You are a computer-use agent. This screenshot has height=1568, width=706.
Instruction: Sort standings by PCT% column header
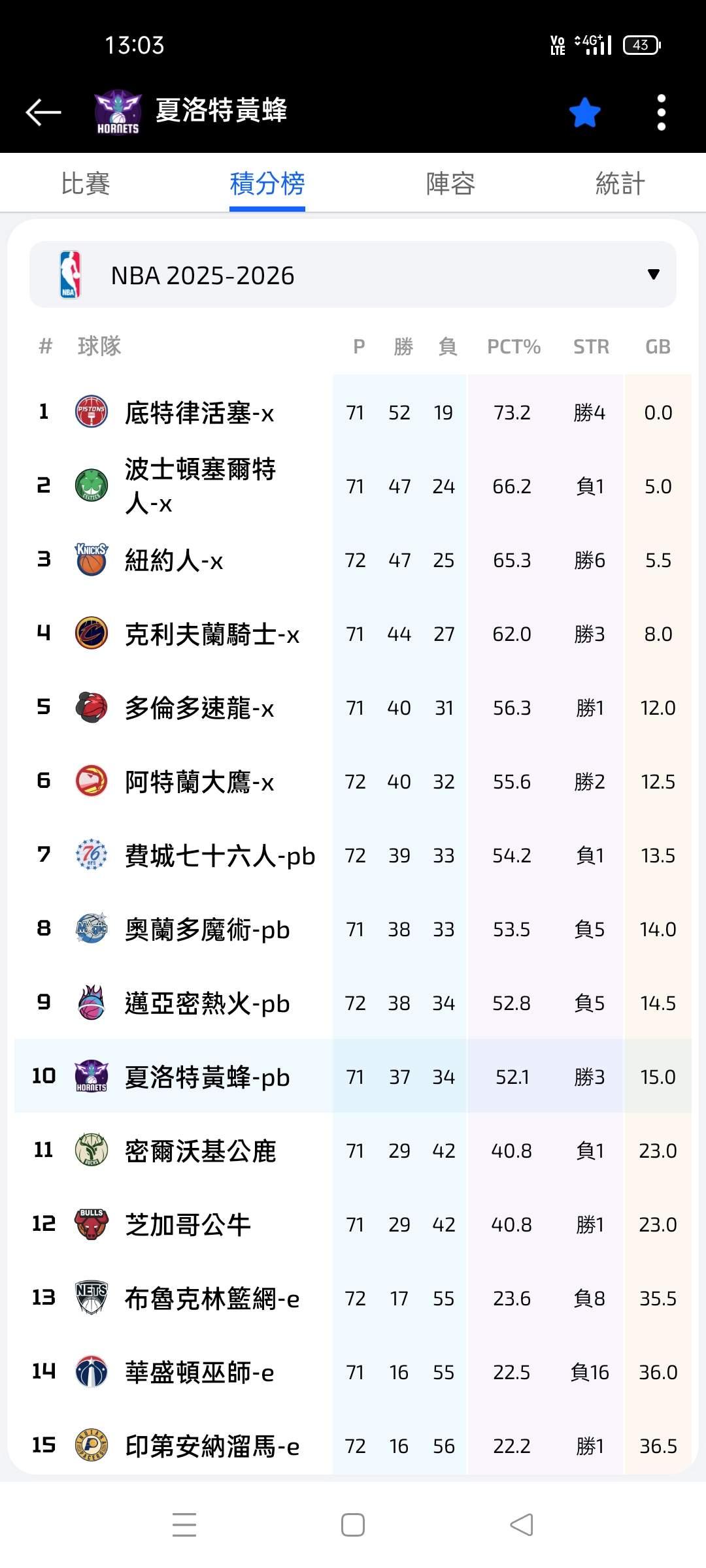(x=513, y=346)
